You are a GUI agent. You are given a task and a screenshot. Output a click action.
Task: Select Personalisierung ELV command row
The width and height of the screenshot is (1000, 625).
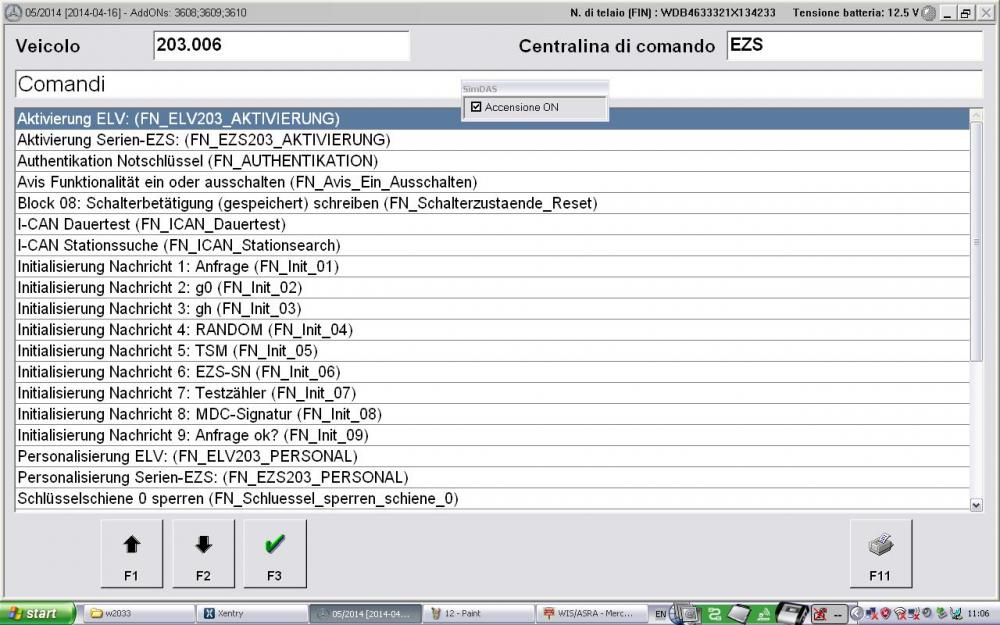tap(187, 456)
